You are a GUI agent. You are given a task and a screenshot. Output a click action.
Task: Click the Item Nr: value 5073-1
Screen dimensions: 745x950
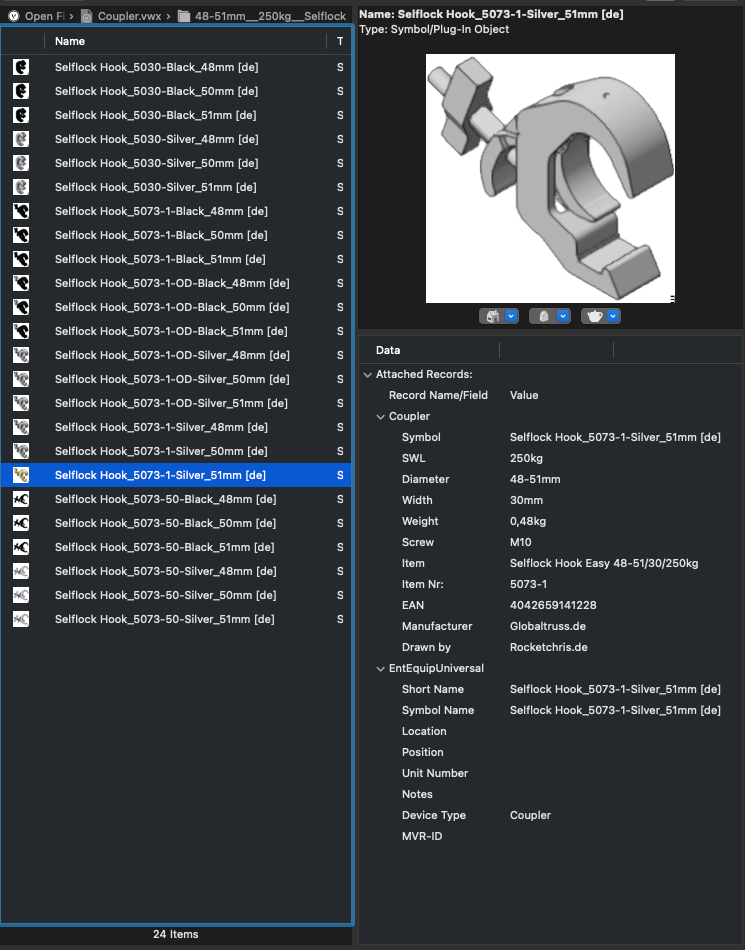(x=528, y=584)
